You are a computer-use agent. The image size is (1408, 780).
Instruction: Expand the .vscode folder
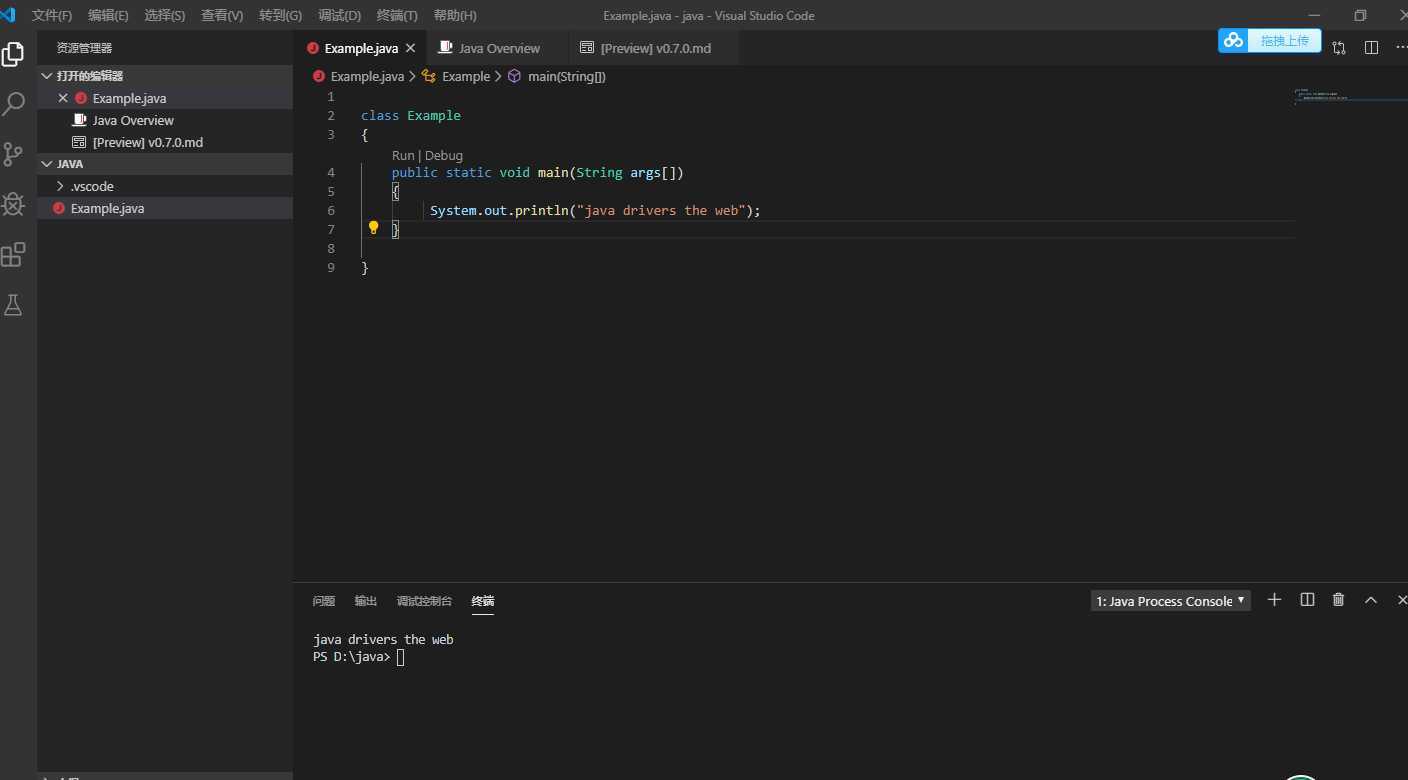pyautogui.click(x=165, y=186)
